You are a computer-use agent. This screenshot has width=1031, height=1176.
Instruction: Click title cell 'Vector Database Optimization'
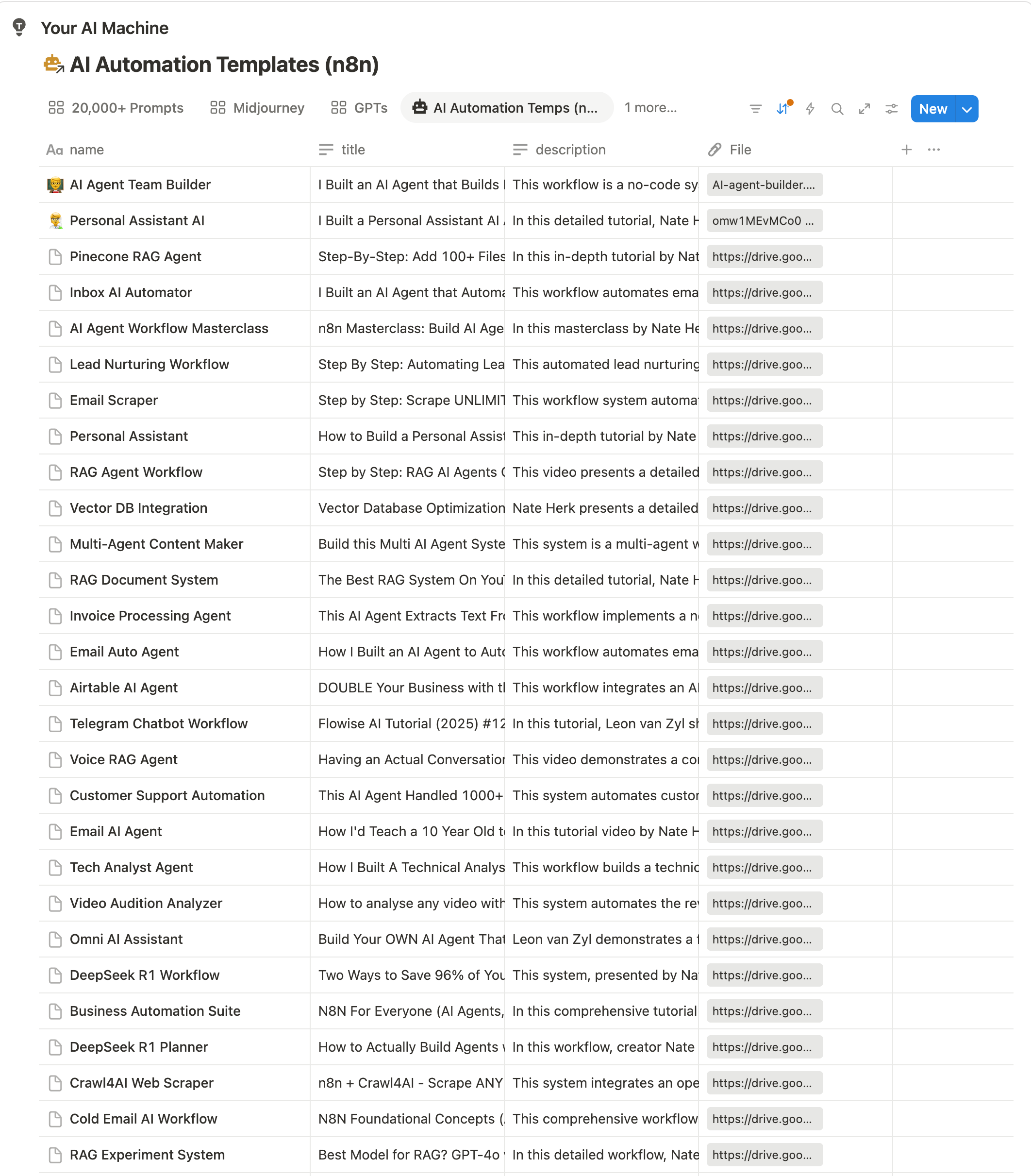(407, 508)
